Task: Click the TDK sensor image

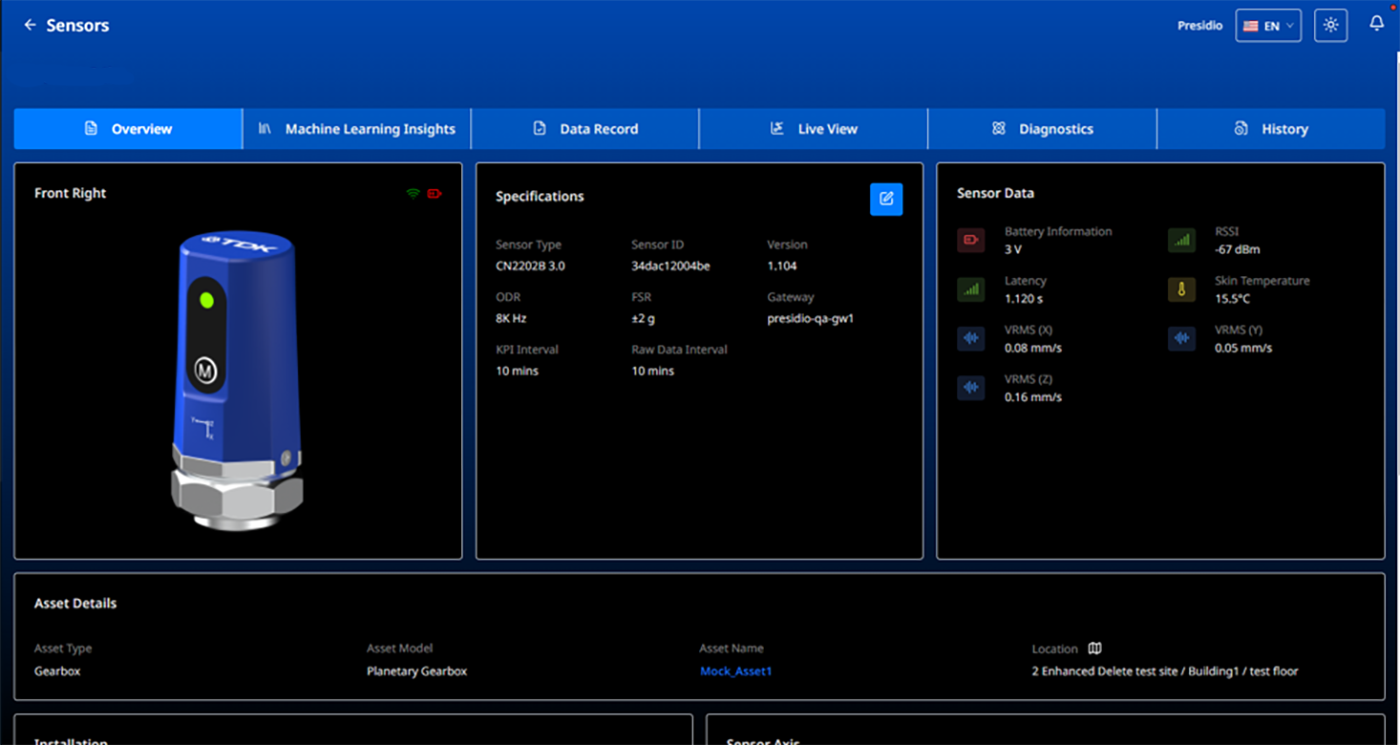Action: [238, 380]
